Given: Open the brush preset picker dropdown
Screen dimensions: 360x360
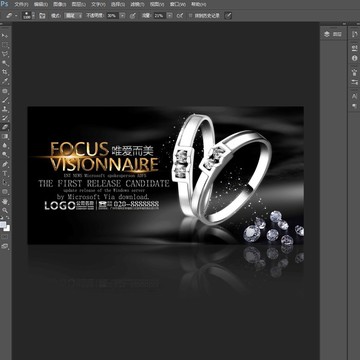Looking at the screenshot, I should click(x=28, y=15).
